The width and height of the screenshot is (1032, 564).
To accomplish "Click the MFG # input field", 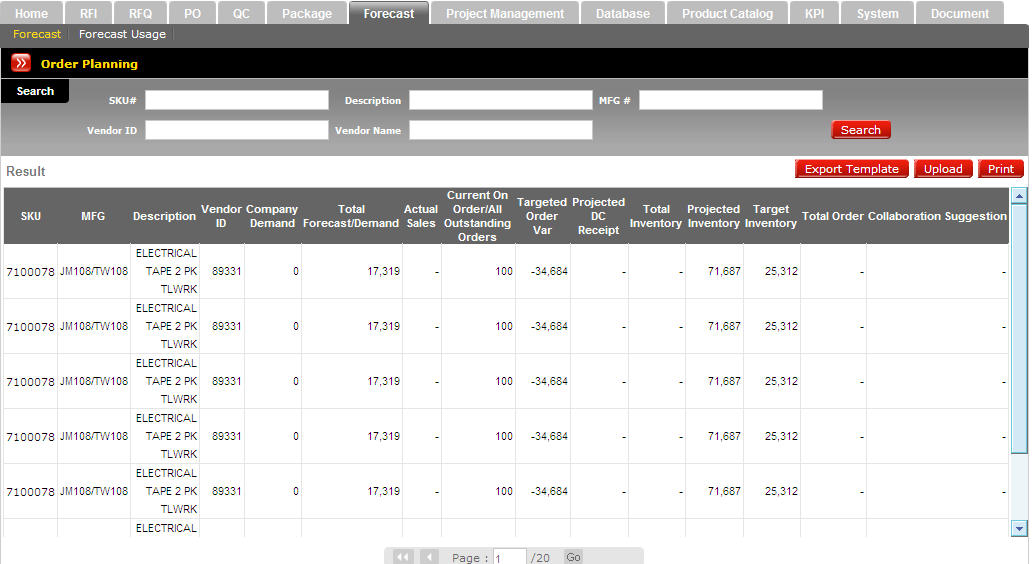I will (730, 100).
